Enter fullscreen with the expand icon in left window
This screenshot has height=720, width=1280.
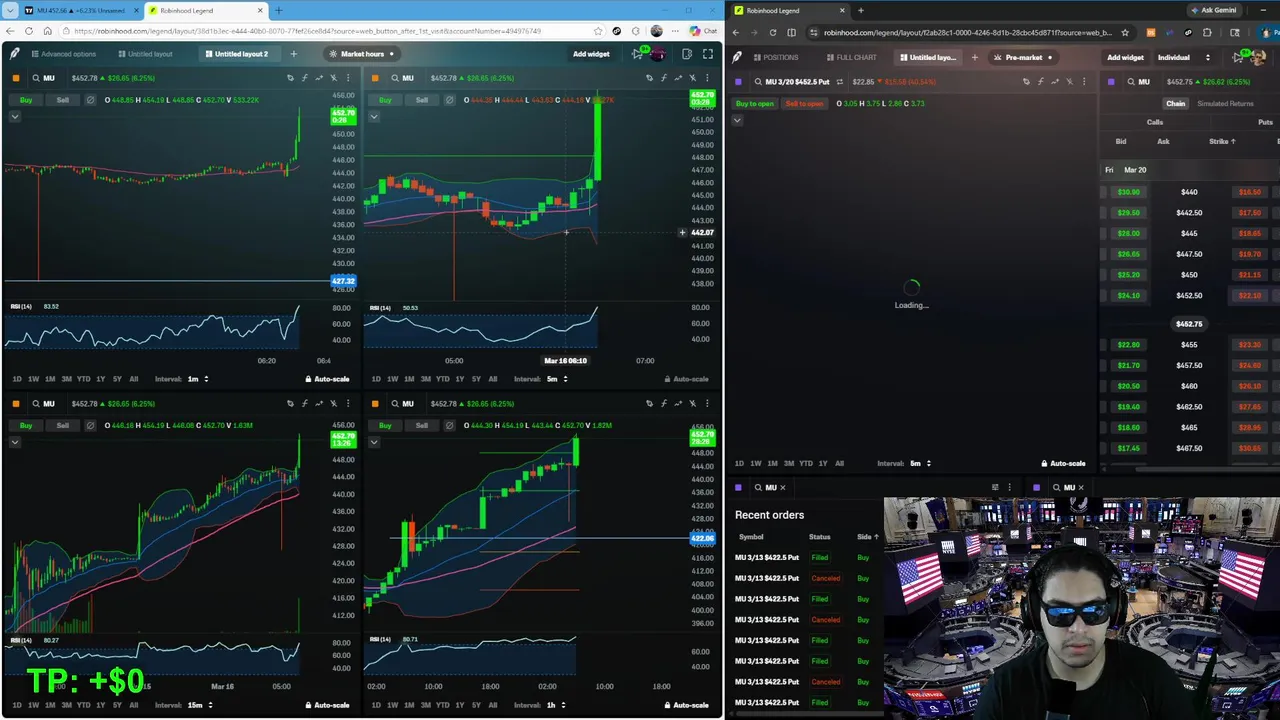coord(708,54)
